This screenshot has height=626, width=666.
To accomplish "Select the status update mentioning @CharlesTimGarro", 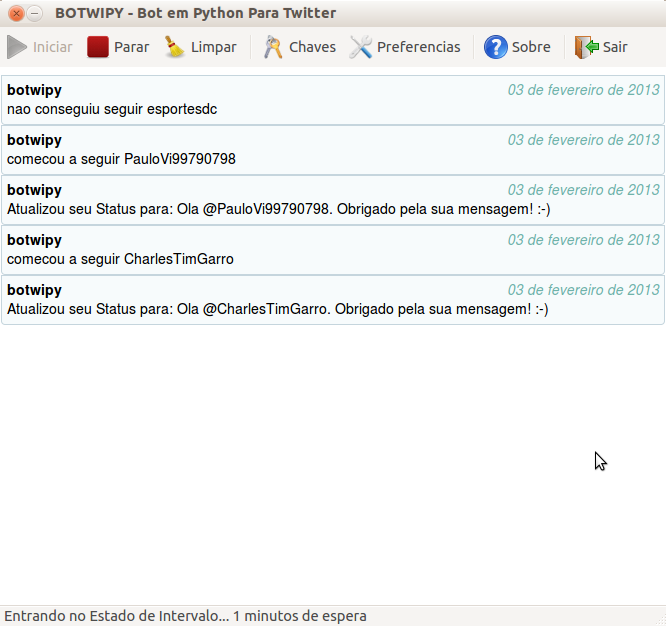I will point(333,300).
